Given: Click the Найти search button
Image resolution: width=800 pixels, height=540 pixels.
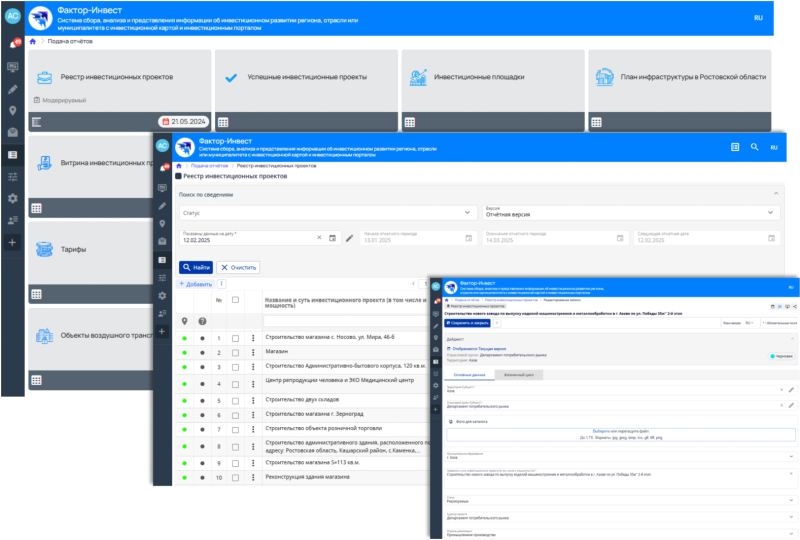Looking at the screenshot, I should point(196,268).
